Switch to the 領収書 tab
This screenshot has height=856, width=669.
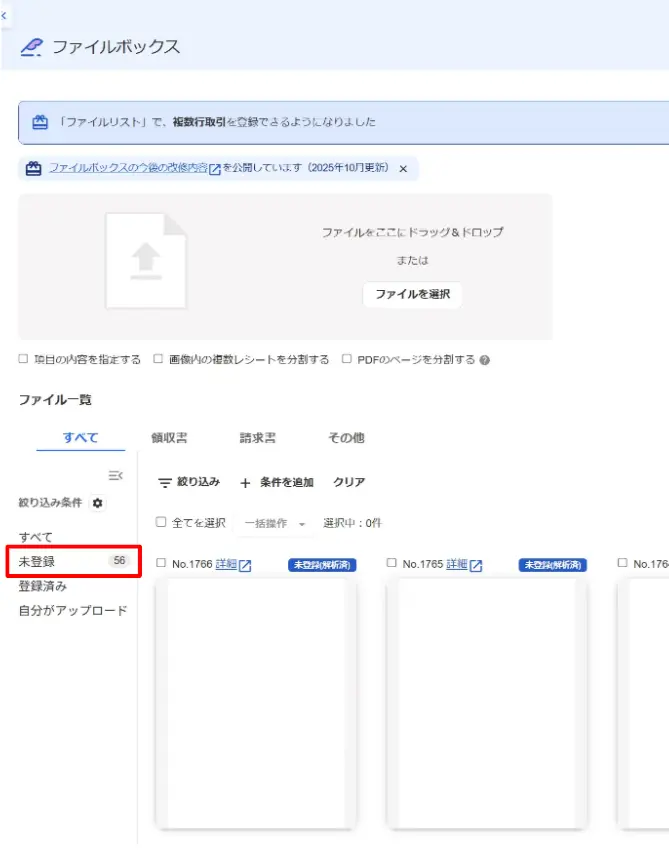(x=169, y=438)
